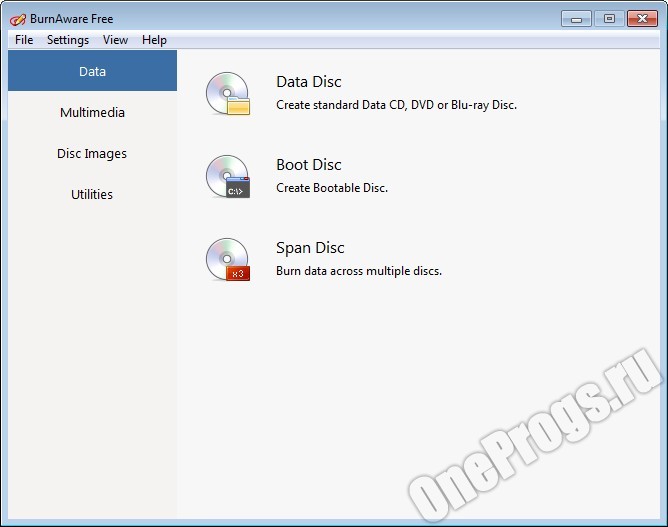Screen dimensions: 668x527
Task: Maximize the BurnAware Free window
Action: coord(609,19)
